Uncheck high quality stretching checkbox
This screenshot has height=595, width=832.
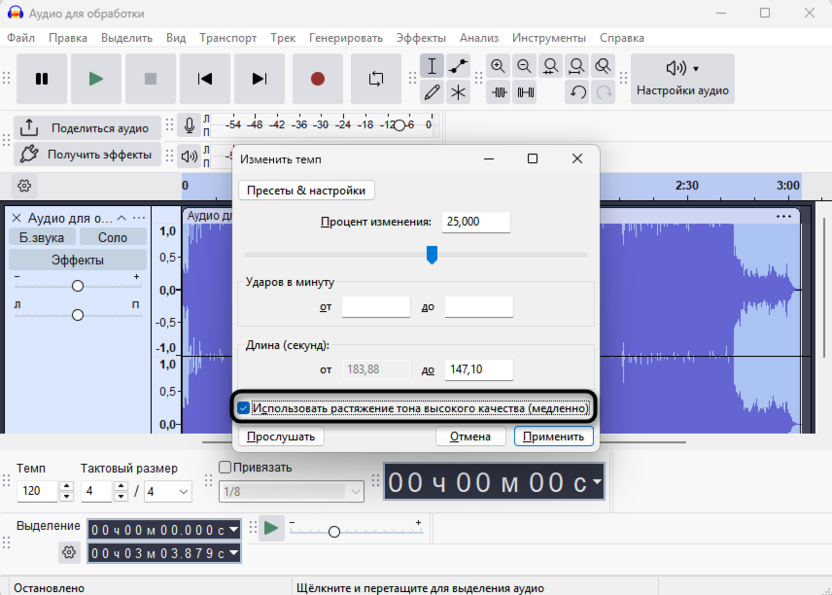244,408
